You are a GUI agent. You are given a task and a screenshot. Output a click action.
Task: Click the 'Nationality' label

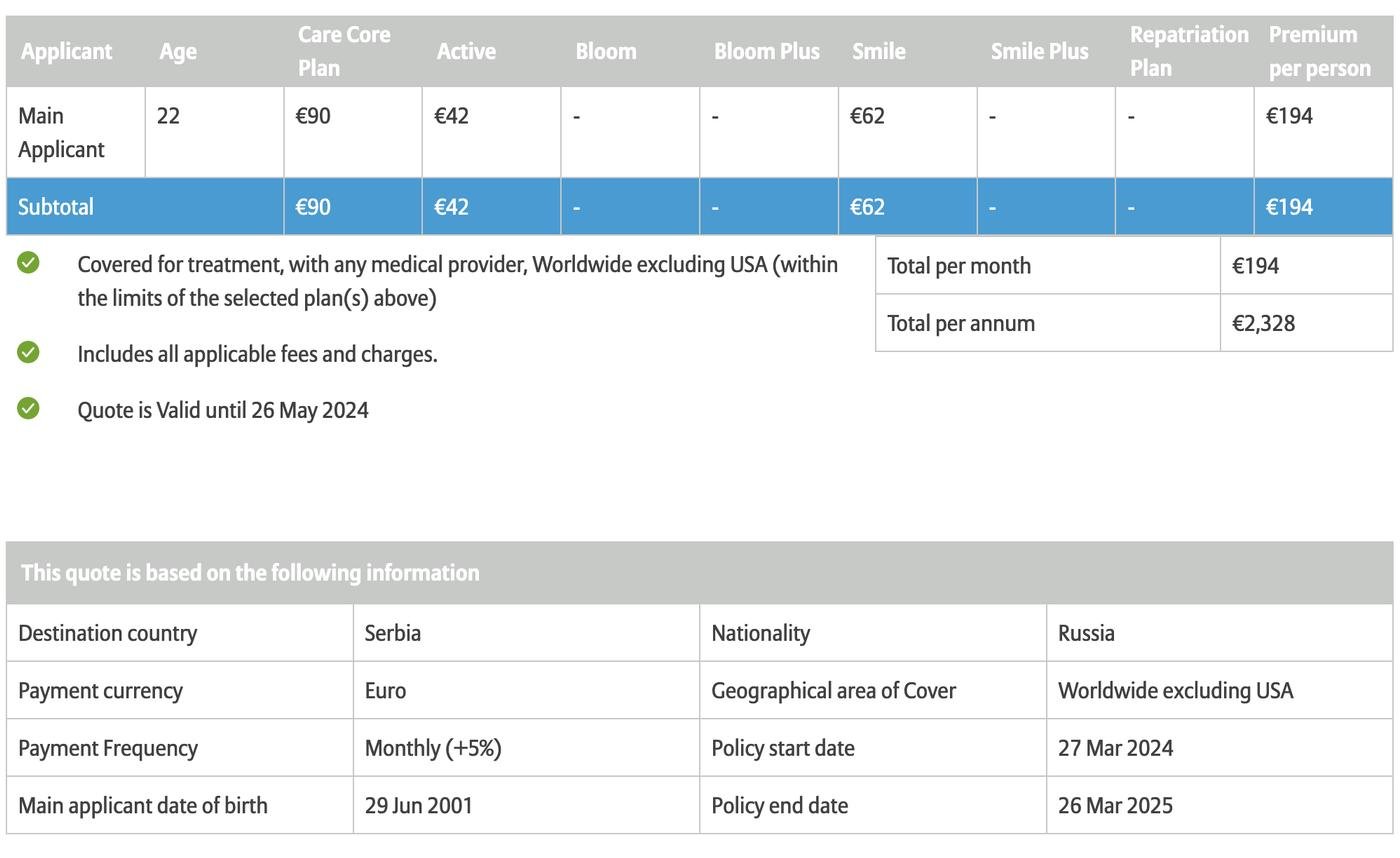click(x=760, y=633)
